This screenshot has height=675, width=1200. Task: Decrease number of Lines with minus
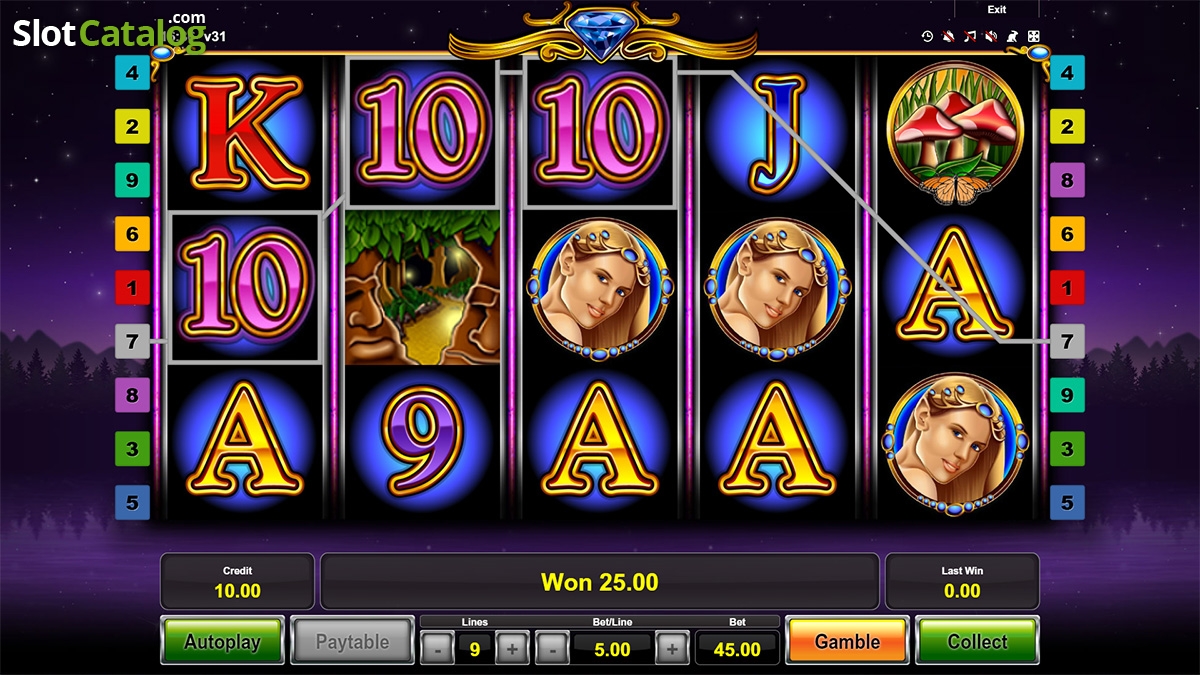(x=437, y=649)
